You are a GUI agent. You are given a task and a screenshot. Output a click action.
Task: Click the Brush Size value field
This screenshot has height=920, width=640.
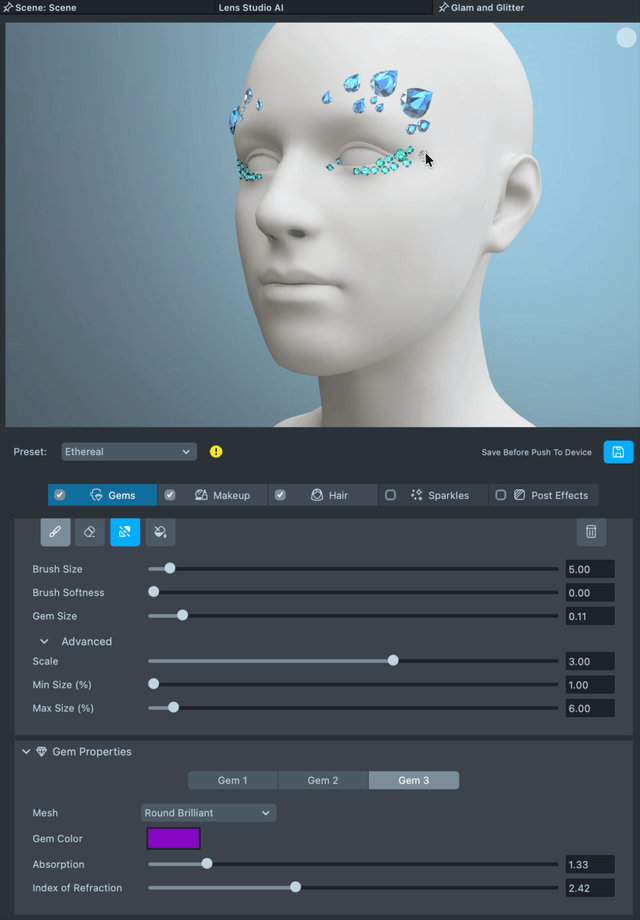click(x=588, y=569)
